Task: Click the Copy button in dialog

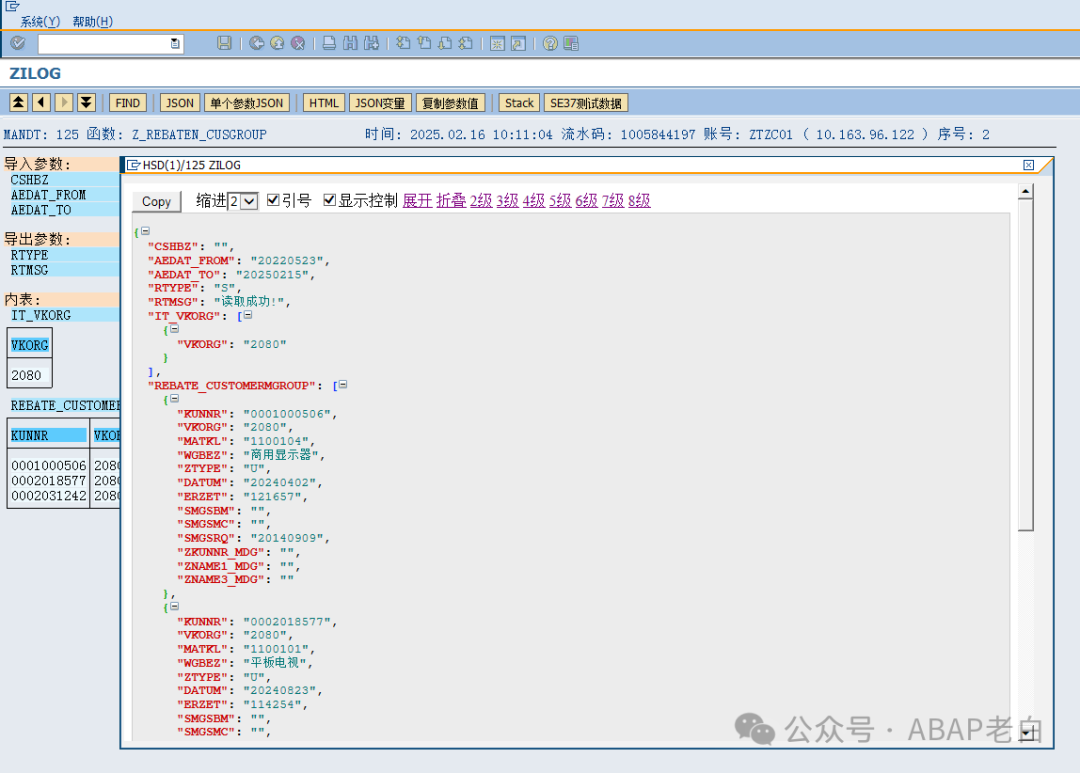Action: coord(156,201)
